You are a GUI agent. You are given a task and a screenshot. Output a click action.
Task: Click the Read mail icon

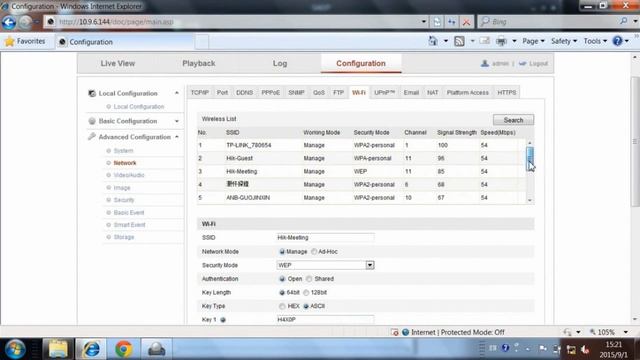pyautogui.click(x=484, y=41)
